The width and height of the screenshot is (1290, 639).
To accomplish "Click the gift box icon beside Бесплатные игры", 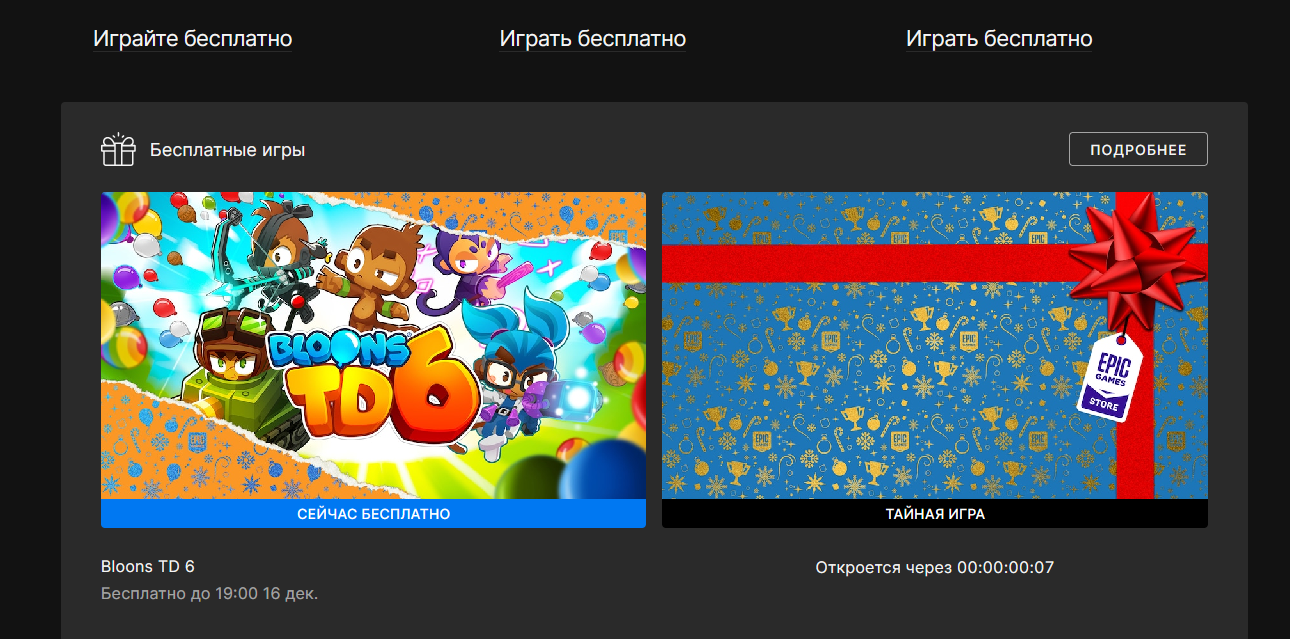I will [x=118, y=150].
